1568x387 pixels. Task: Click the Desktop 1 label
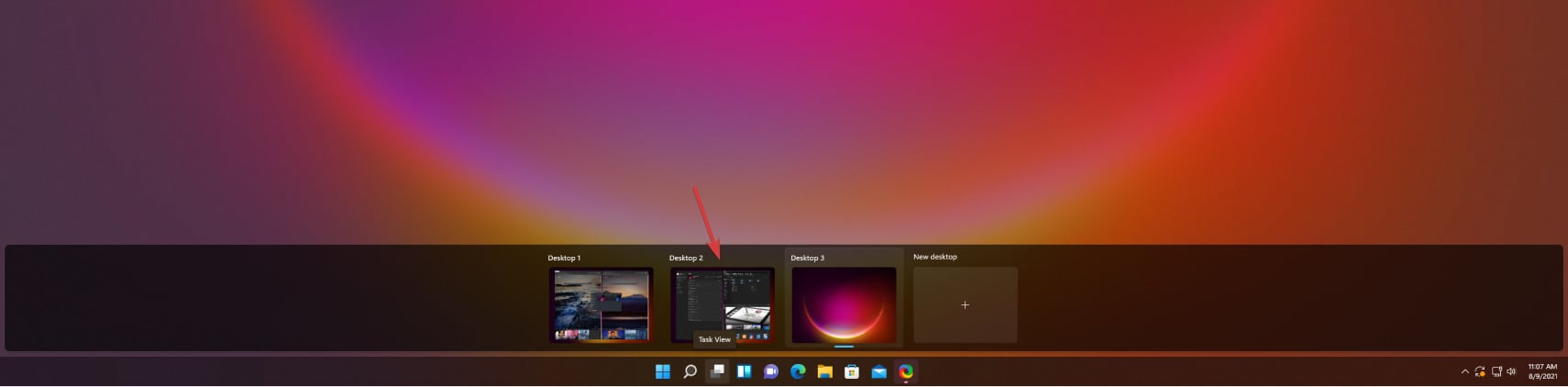[564, 258]
